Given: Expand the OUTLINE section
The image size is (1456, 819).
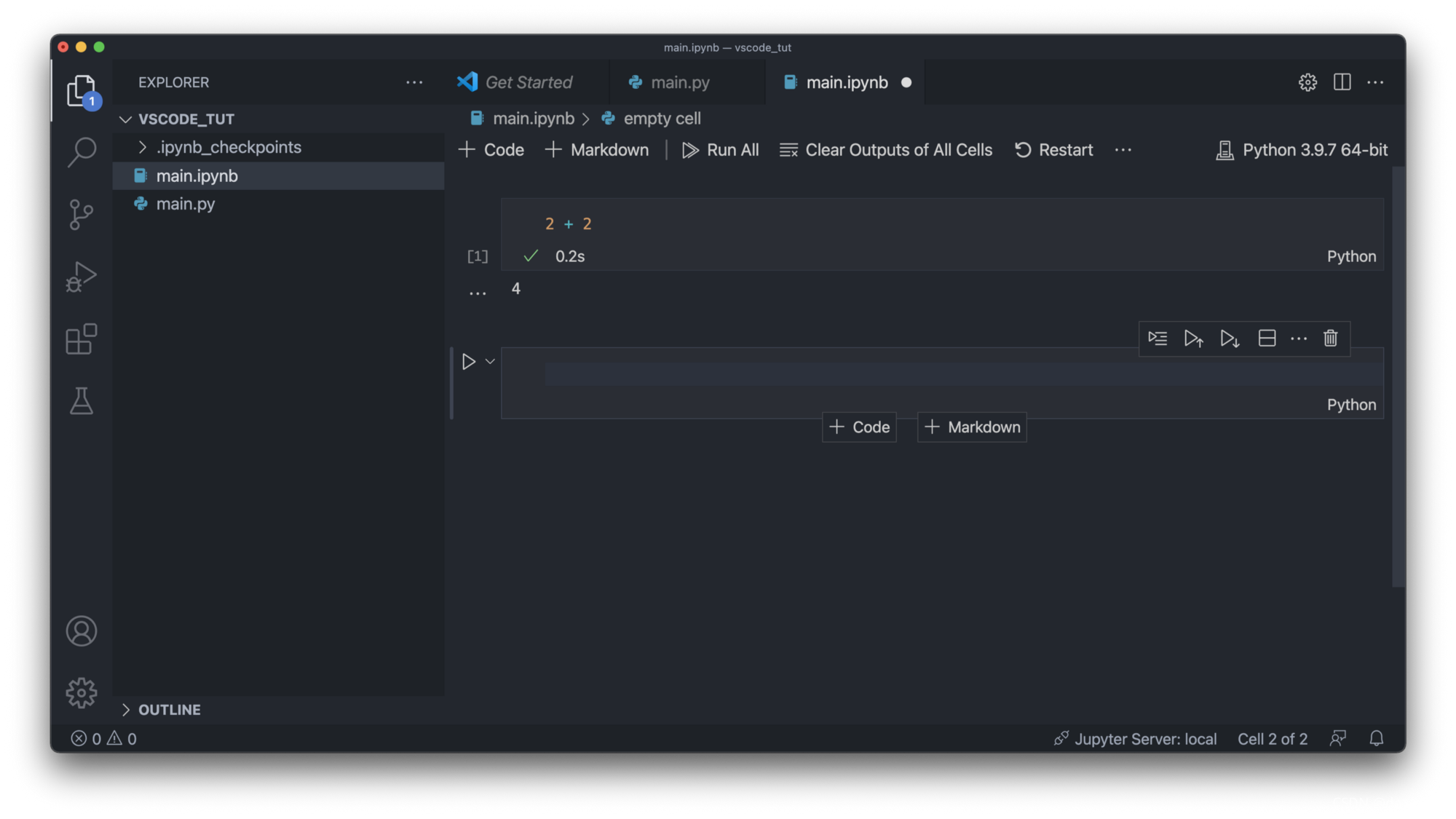Looking at the screenshot, I should pyautogui.click(x=125, y=709).
